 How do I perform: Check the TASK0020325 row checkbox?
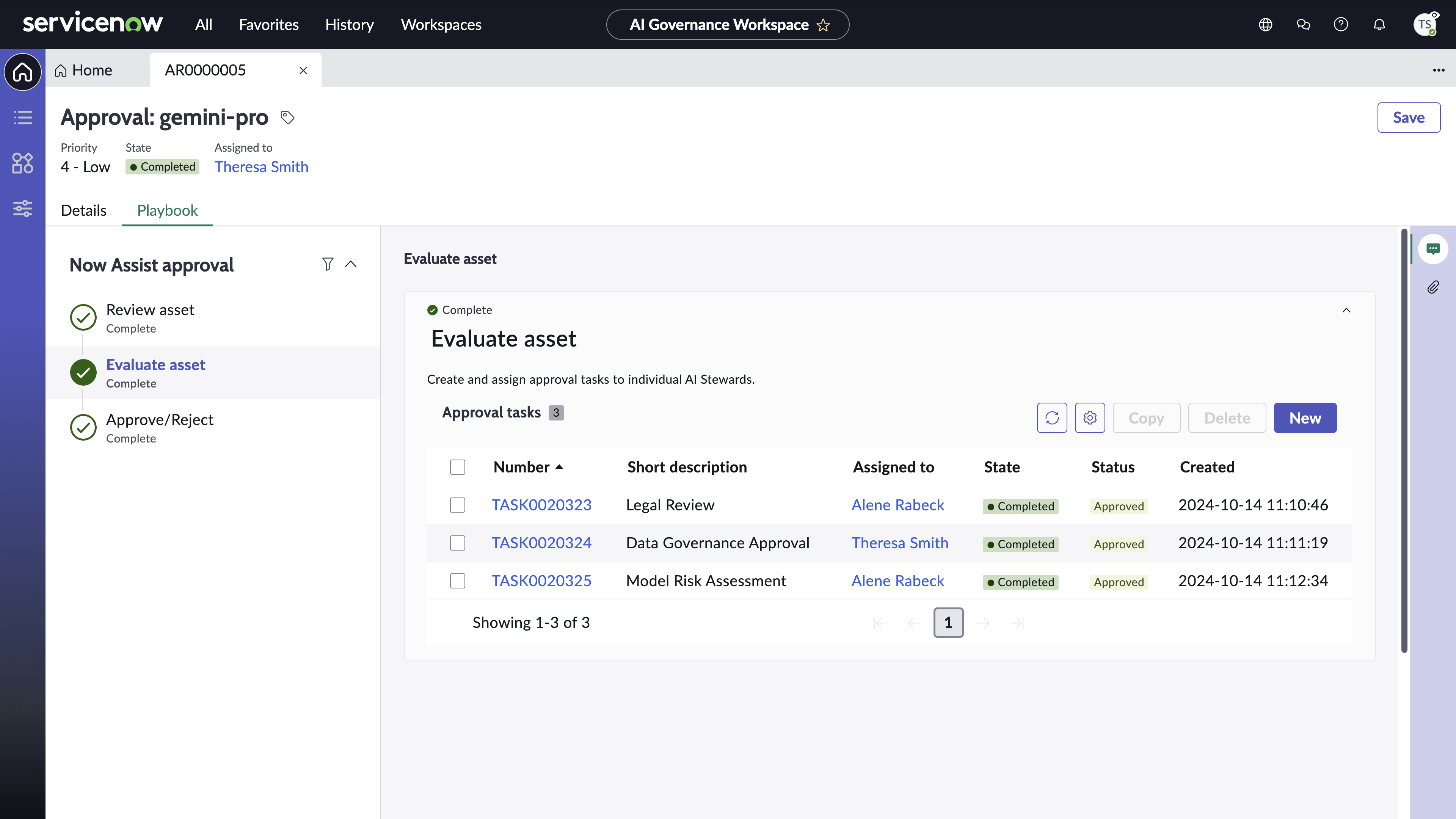point(457,581)
